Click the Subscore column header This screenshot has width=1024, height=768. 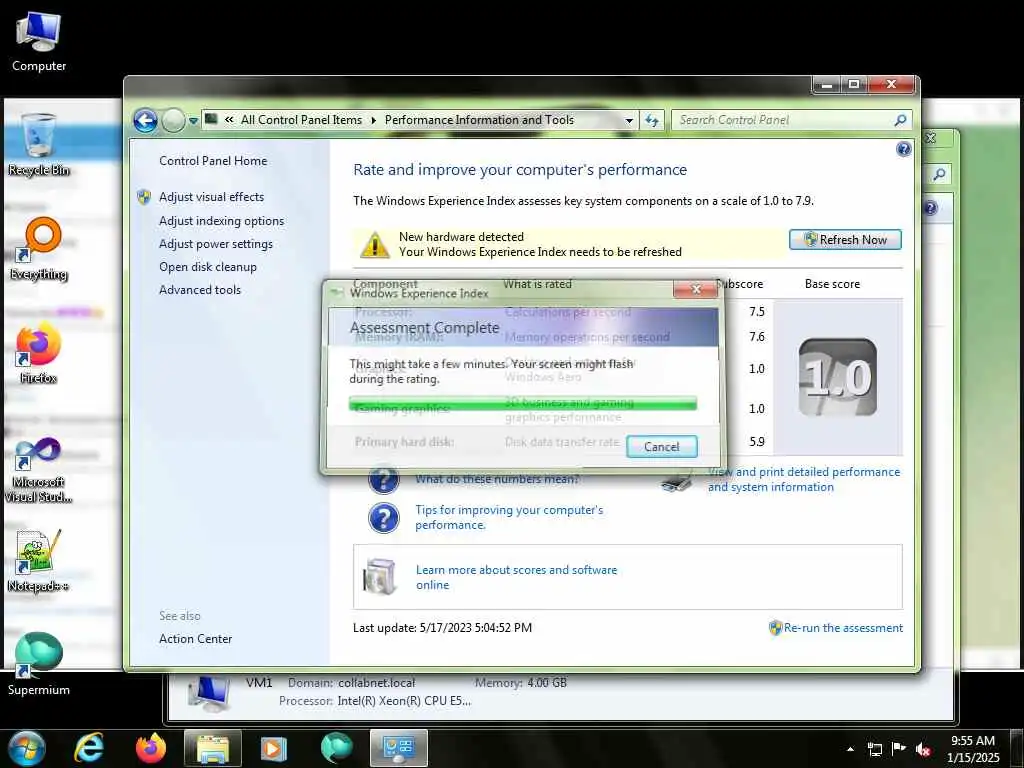pyautogui.click(x=740, y=284)
